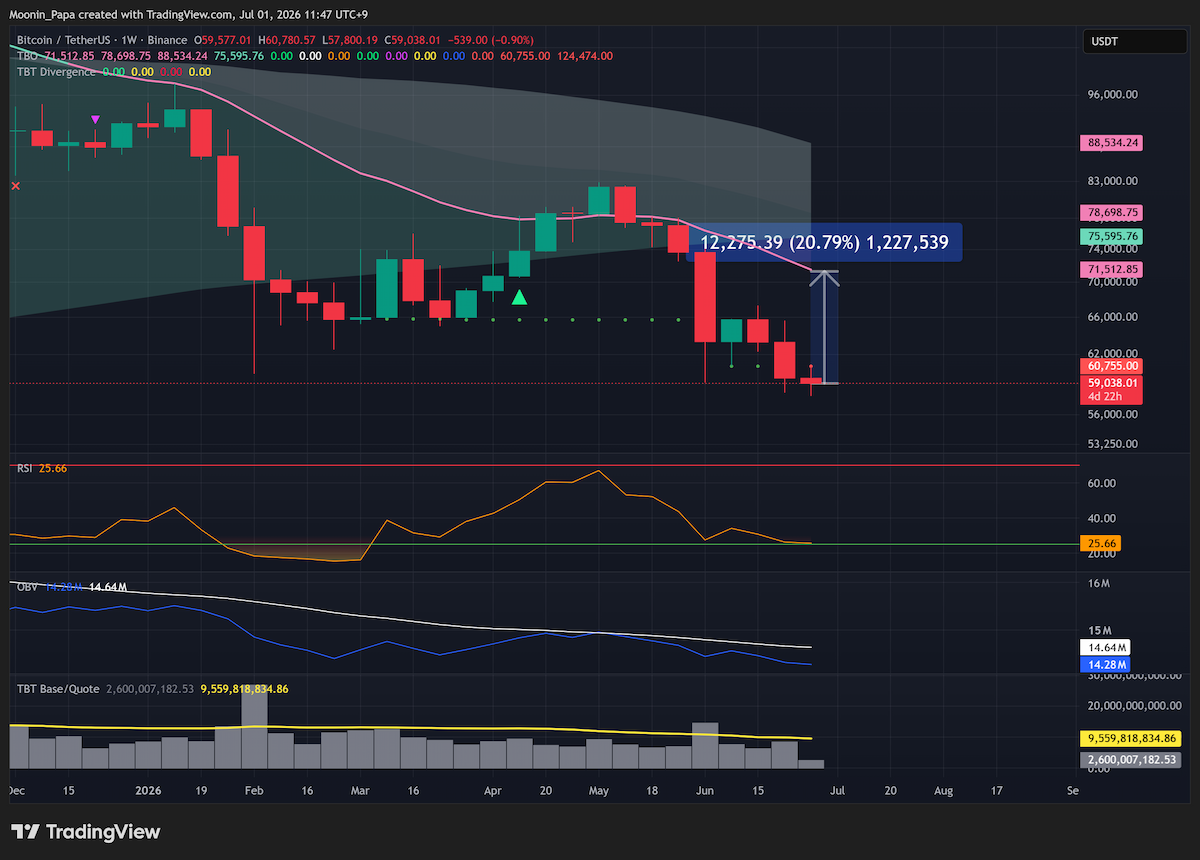Click the high value H60,780.57
The height and width of the screenshot is (860, 1200).
pos(286,41)
